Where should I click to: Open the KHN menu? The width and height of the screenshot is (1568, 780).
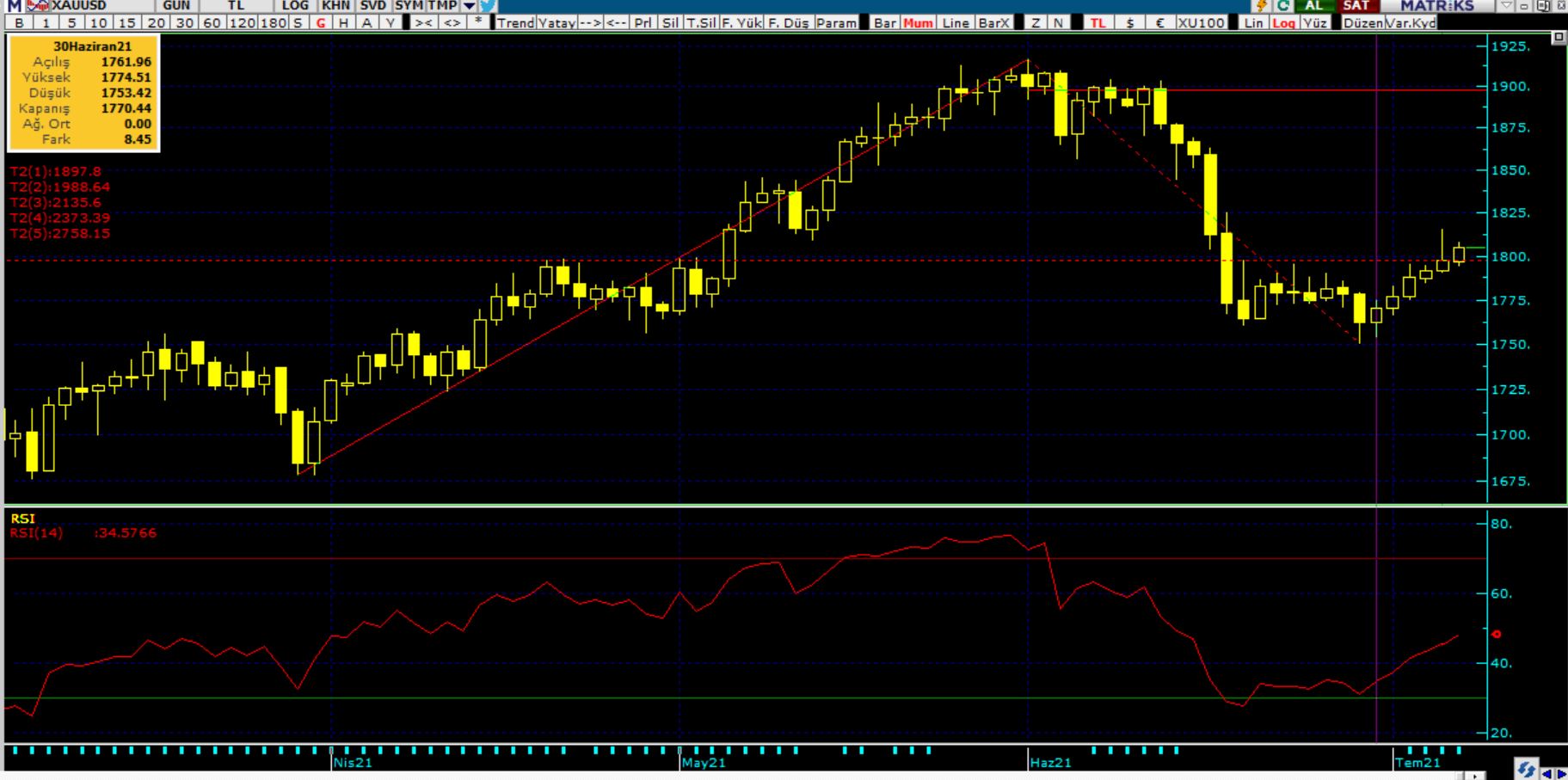tap(336, 6)
